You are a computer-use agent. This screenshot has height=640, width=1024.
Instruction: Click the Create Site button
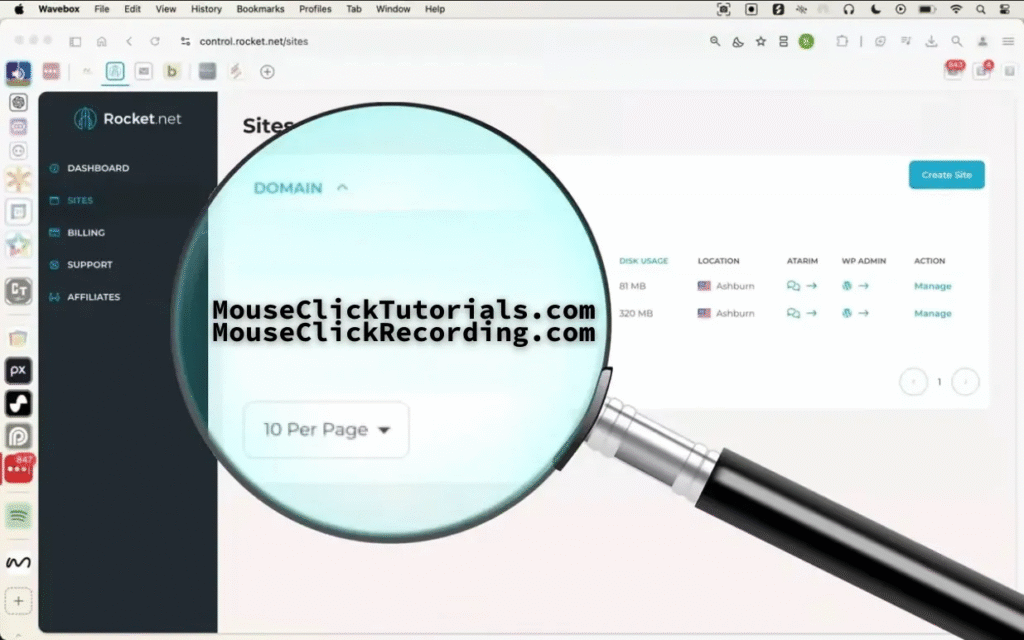coord(946,175)
